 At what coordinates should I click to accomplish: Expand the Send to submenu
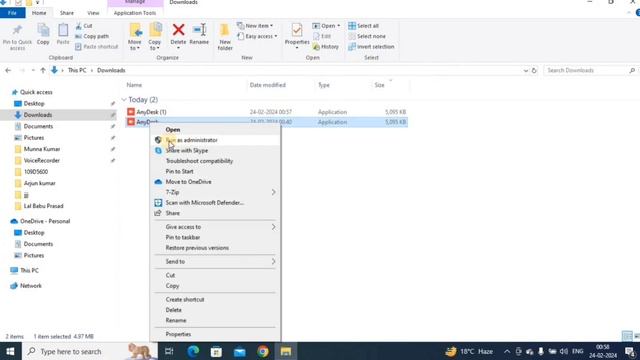[216, 262]
